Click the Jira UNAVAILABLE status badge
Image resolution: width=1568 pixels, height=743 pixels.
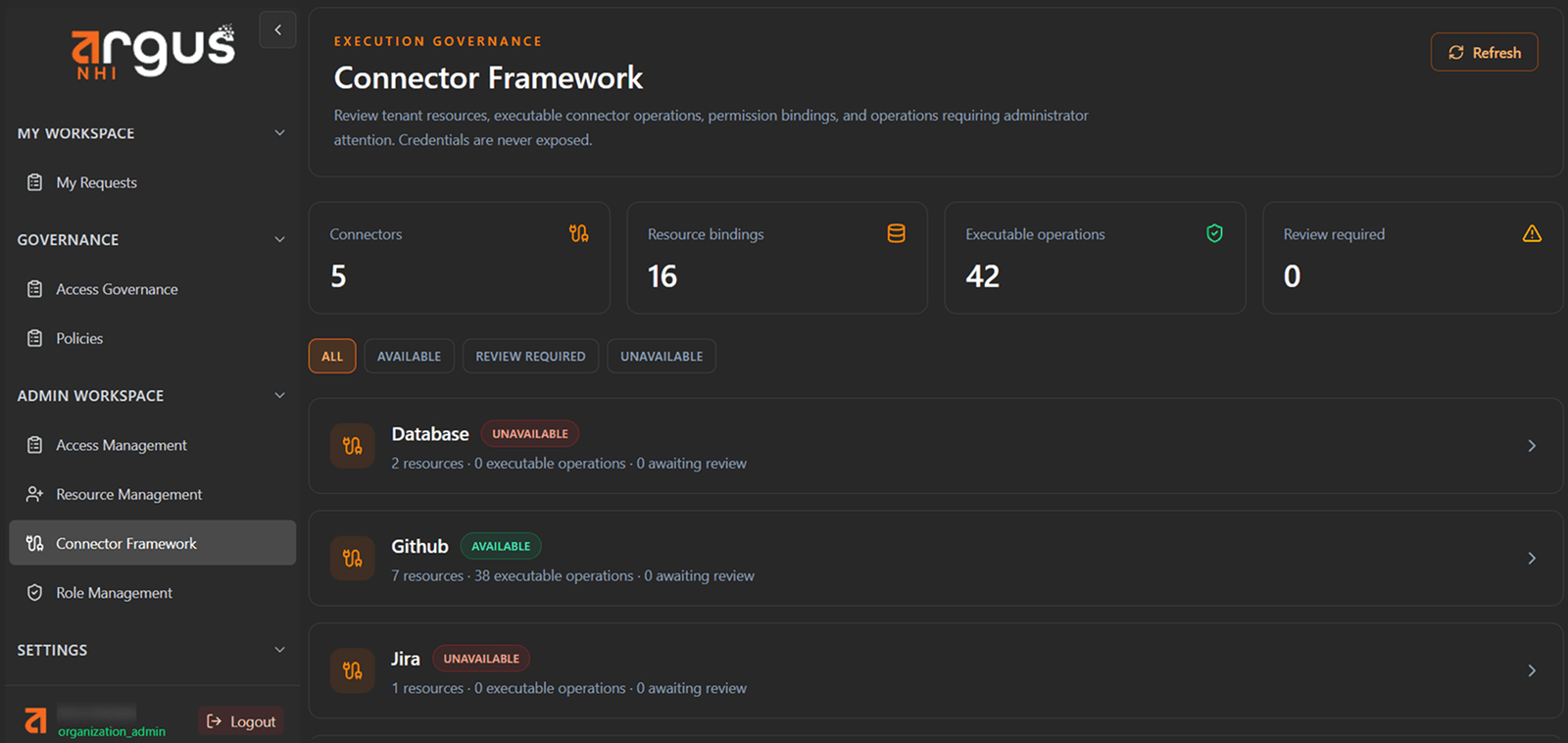[481, 659]
